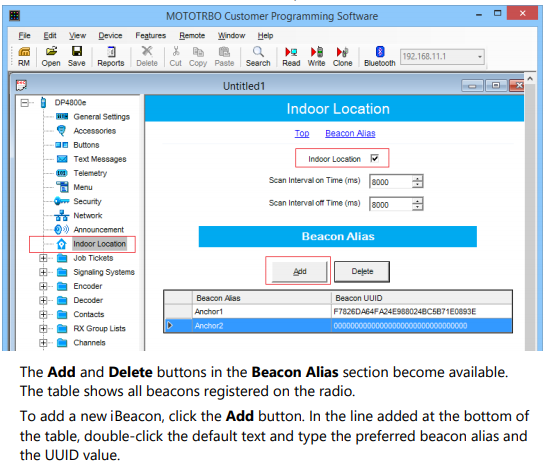This screenshot has height=467, width=545.
Task: Click the DP4800e radio device node
Action: (x=70, y=103)
